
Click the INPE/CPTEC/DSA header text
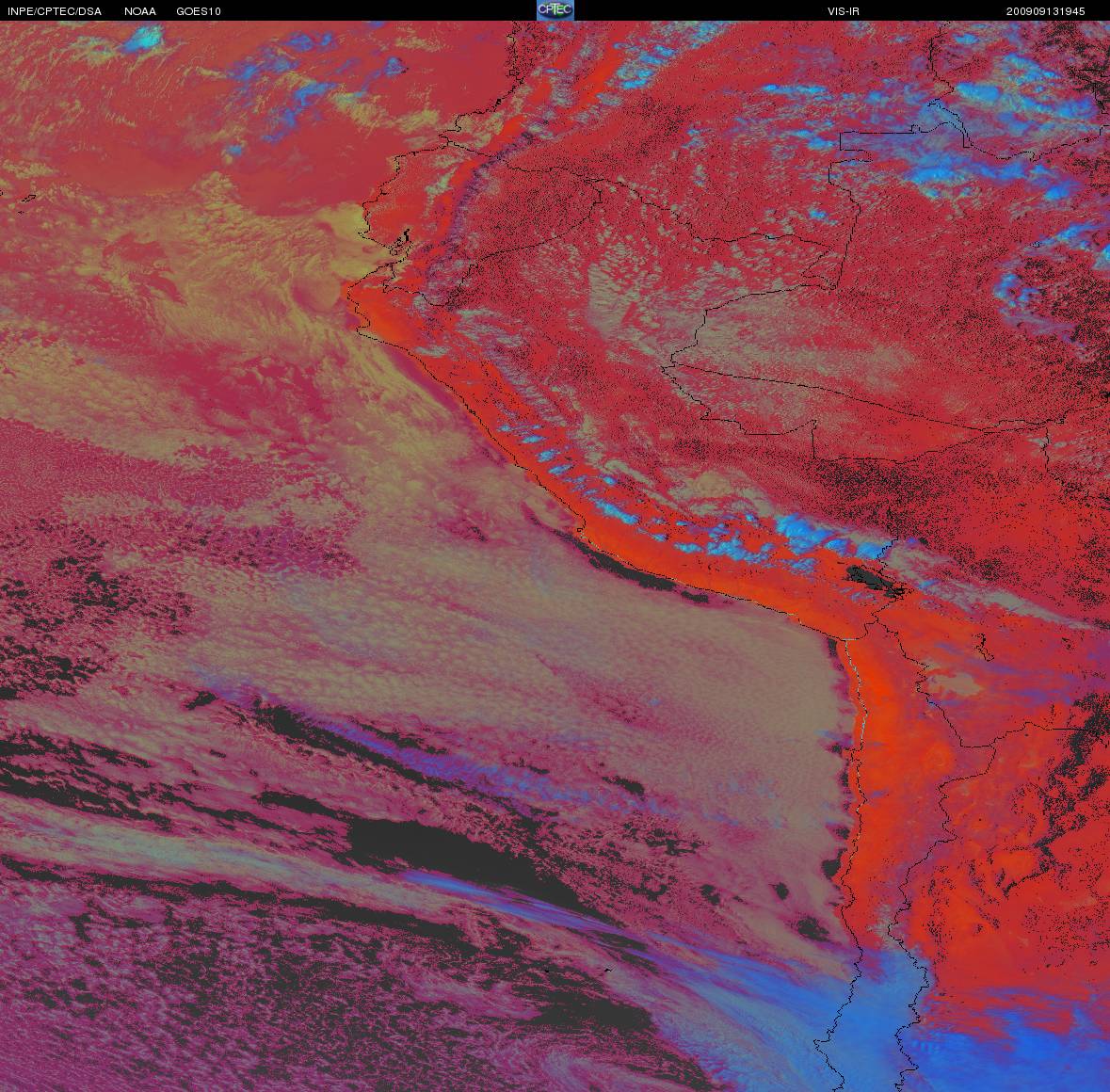(55, 11)
